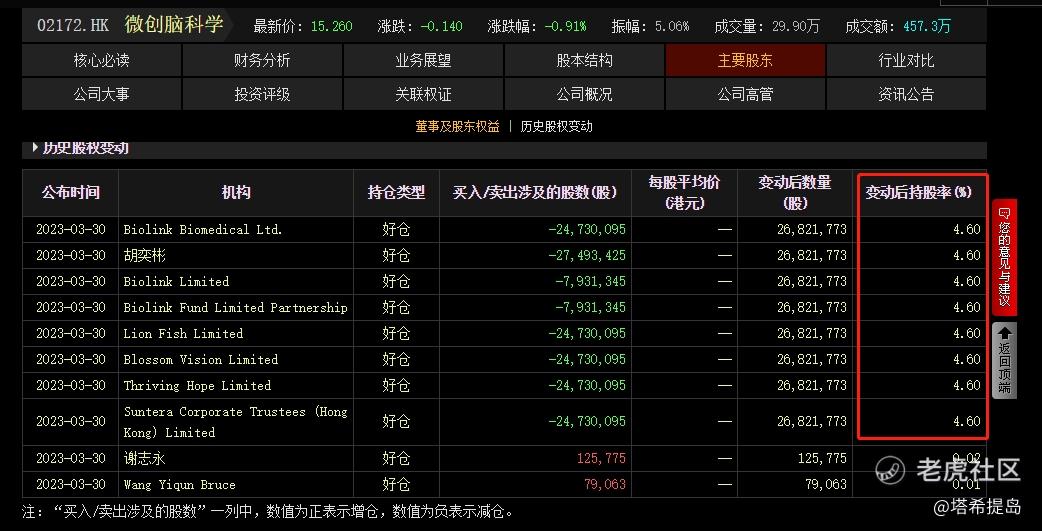
Task: Open the 核心必读 tab
Action: tap(102, 60)
